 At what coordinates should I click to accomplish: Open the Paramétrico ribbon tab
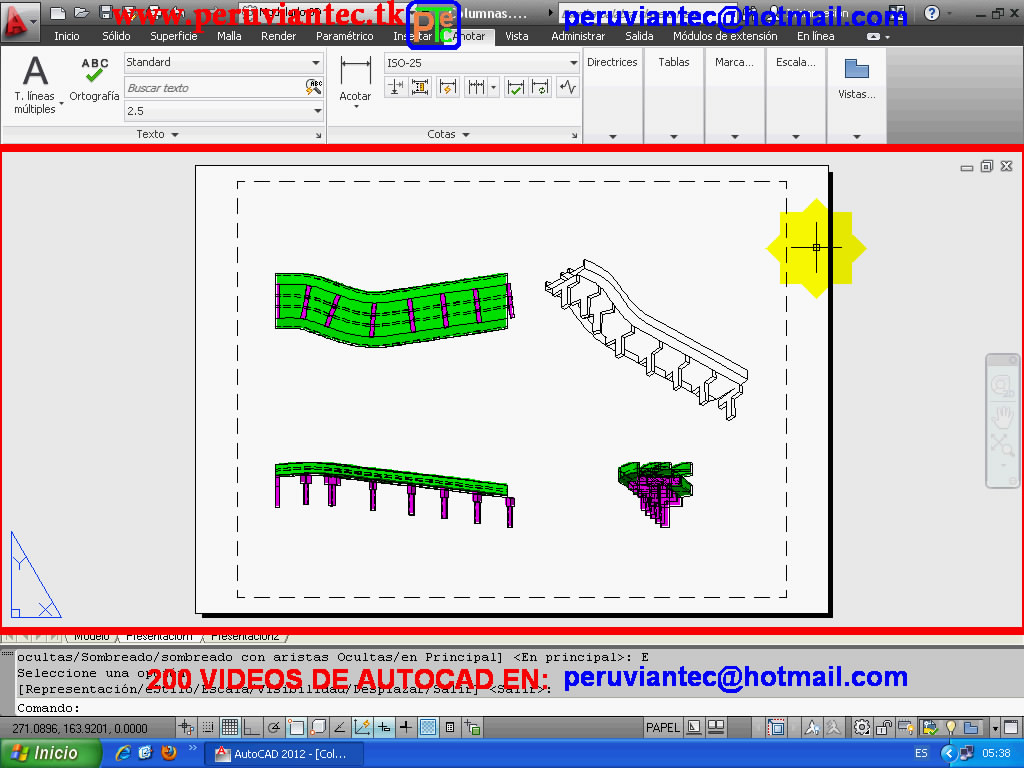(x=344, y=36)
